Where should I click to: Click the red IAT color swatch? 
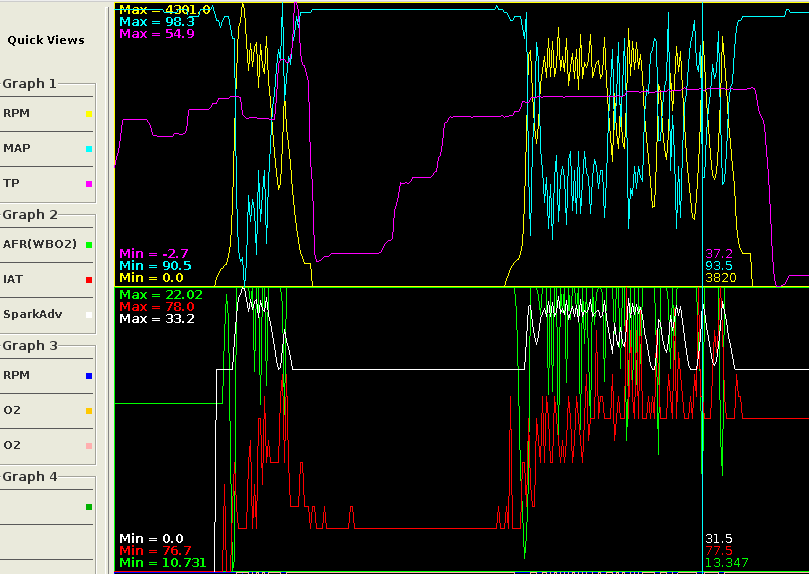point(89,280)
